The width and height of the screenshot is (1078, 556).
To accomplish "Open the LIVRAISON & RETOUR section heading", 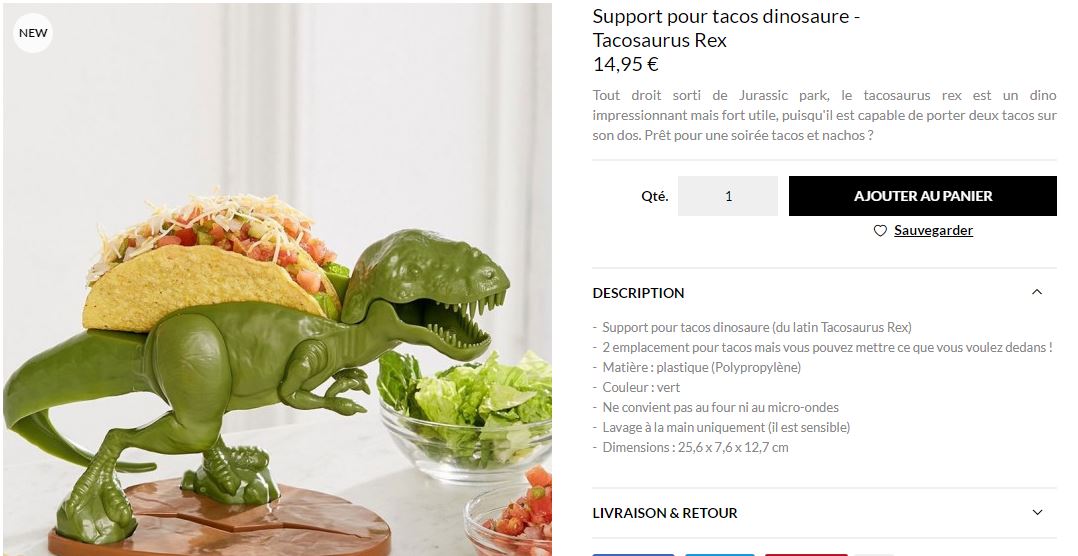I will pyautogui.click(x=665, y=513).
